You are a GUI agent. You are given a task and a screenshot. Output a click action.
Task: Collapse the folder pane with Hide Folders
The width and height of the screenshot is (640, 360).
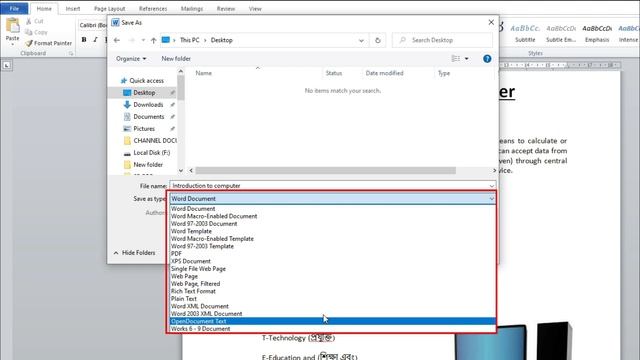click(134, 253)
